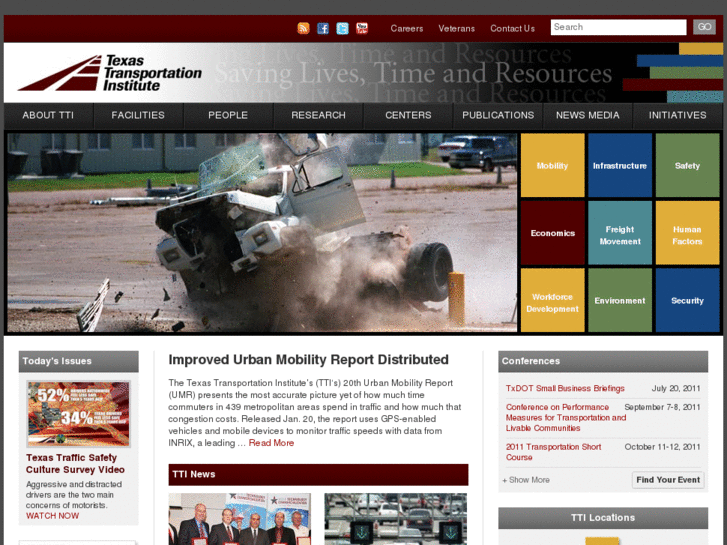The image size is (727, 545).
Task: Select the blue Infrastructure tile
Action: tap(619, 165)
